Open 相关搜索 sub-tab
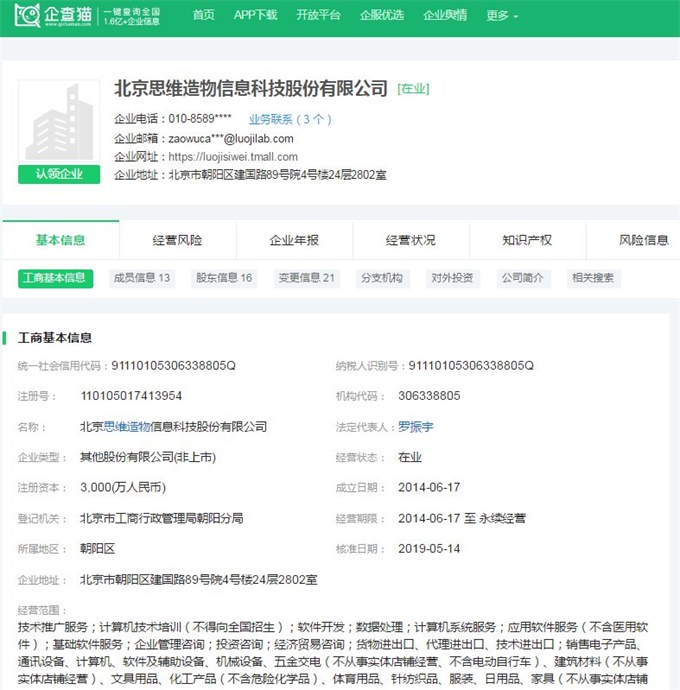Screen dimensions: 680x690 pyautogui.click(x=593, y=278)
